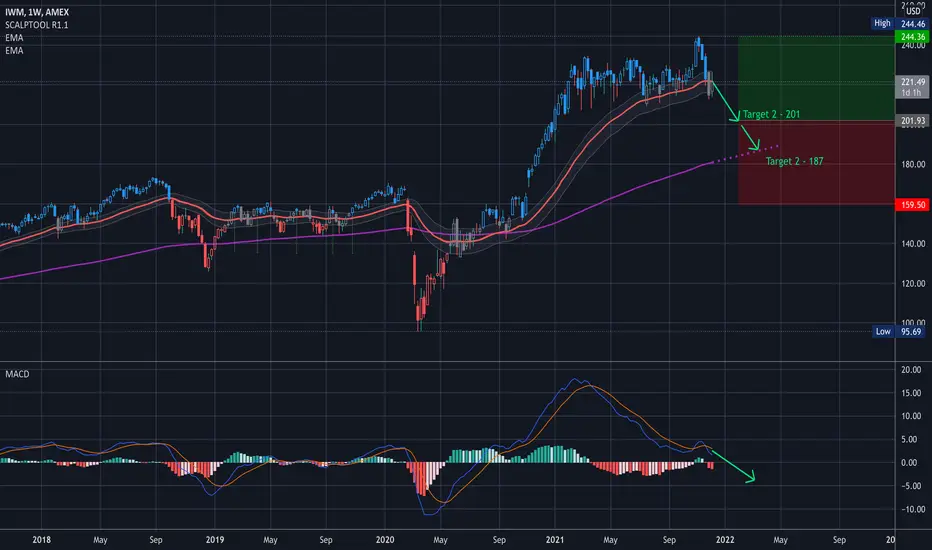The height and width of the screenshot is (550, 932).
Task: Click the MACD indicator pane label
Action: pyautogui.click(x=17, y=374)
